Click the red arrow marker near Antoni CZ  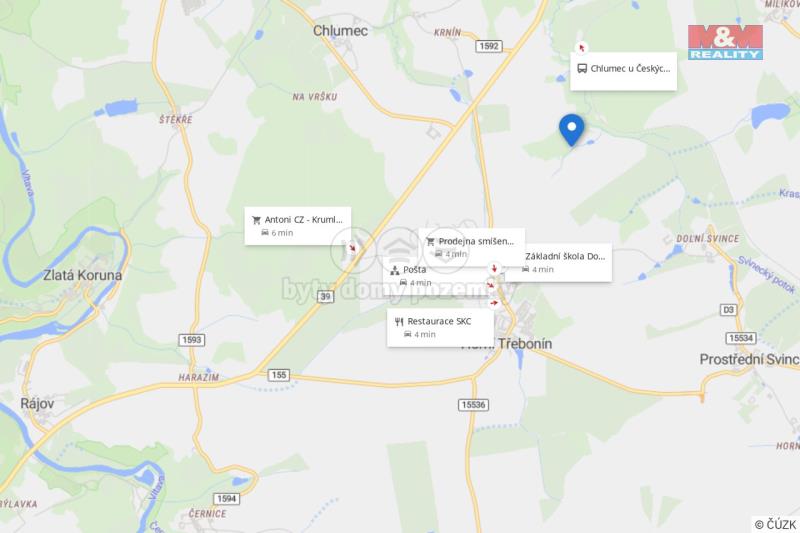[352, 248]
